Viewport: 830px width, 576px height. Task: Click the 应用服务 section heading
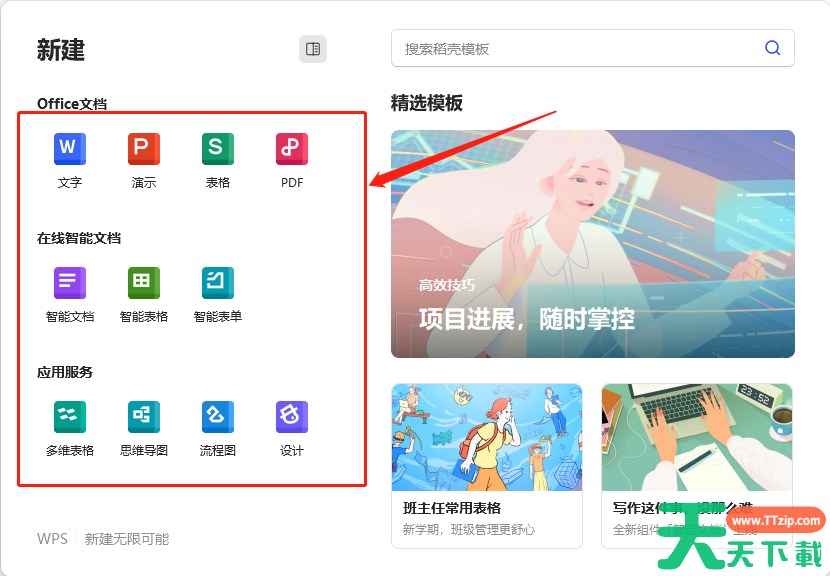[x=65, y=372]
